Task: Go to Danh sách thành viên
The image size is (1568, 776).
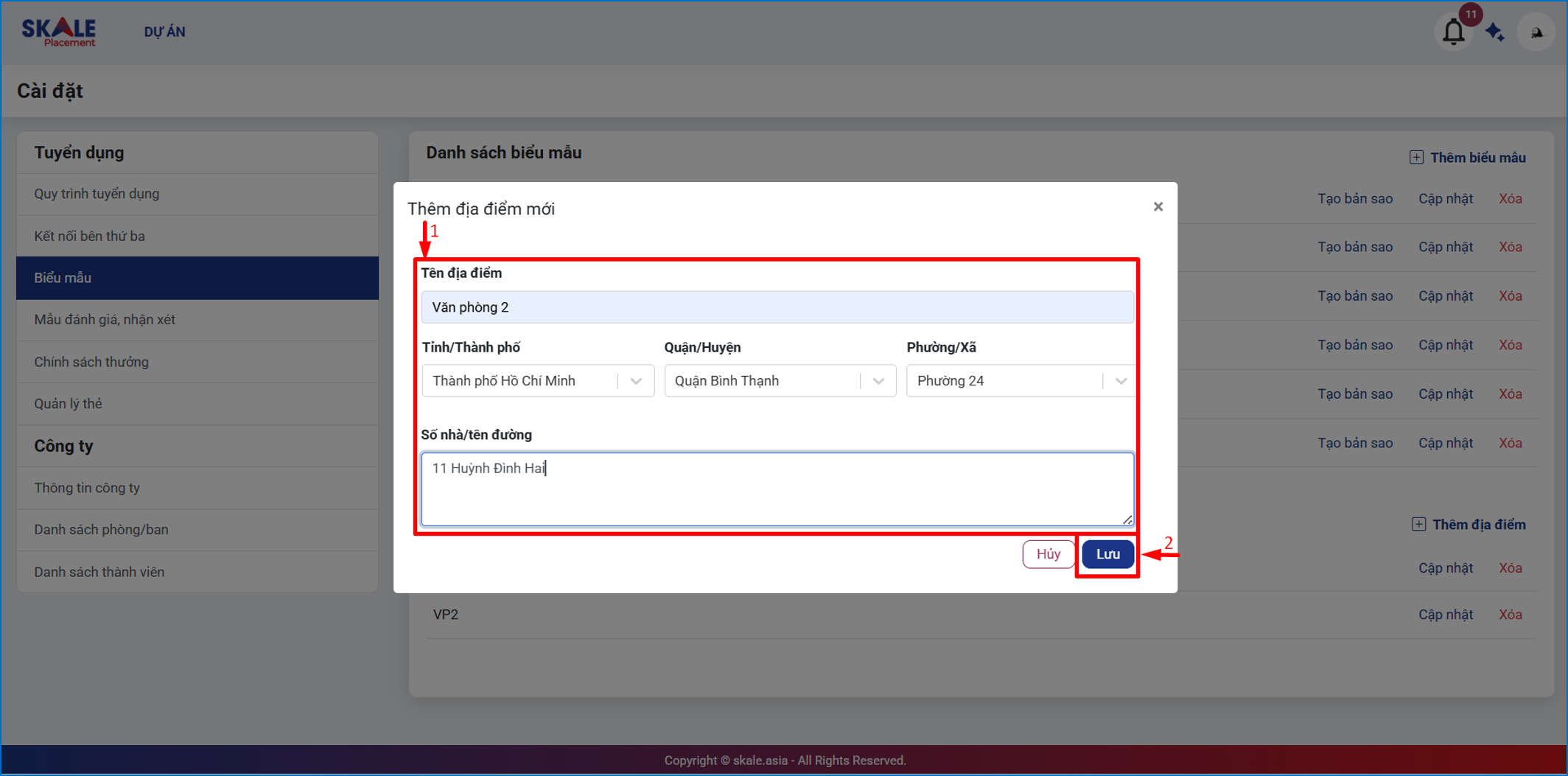Action: click(x=99, y=572)
